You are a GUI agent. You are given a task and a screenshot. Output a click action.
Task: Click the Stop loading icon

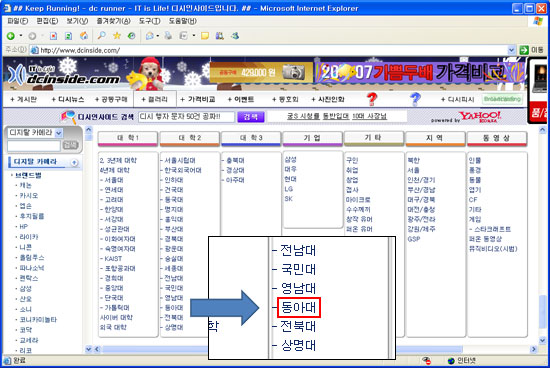[x=53, y=36]
